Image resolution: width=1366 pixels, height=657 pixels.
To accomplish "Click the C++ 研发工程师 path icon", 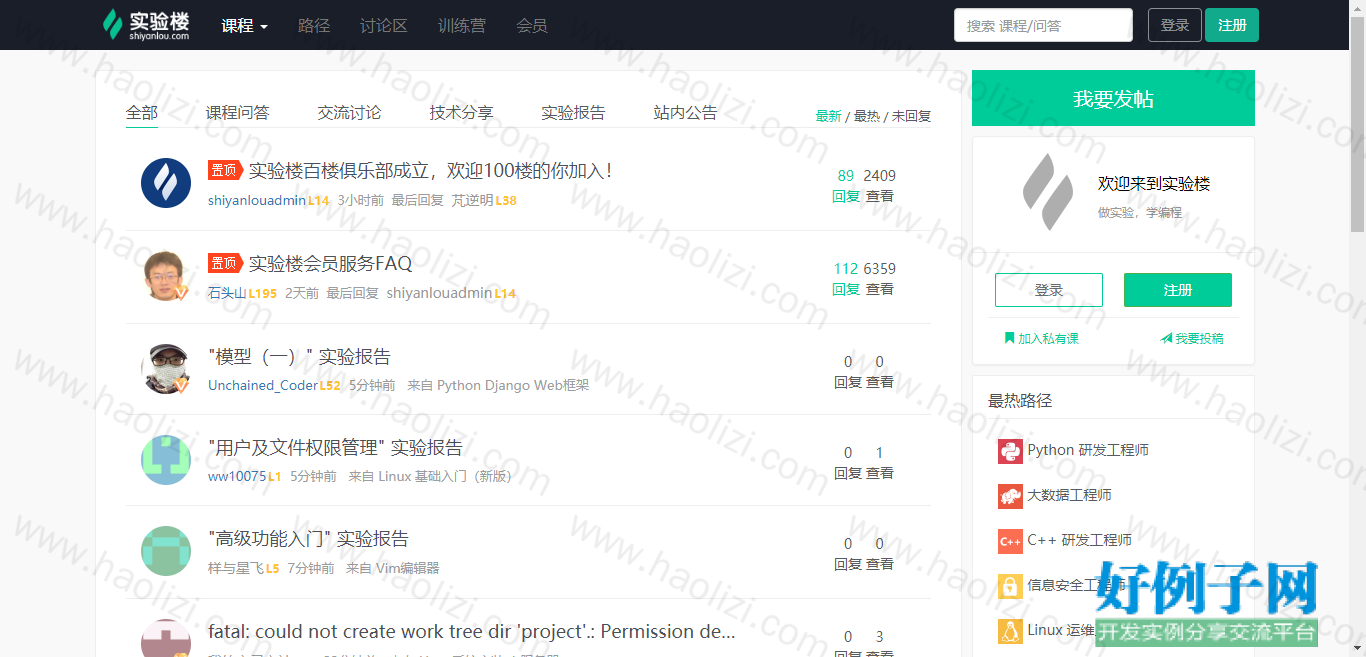I will pos(1010,541).
